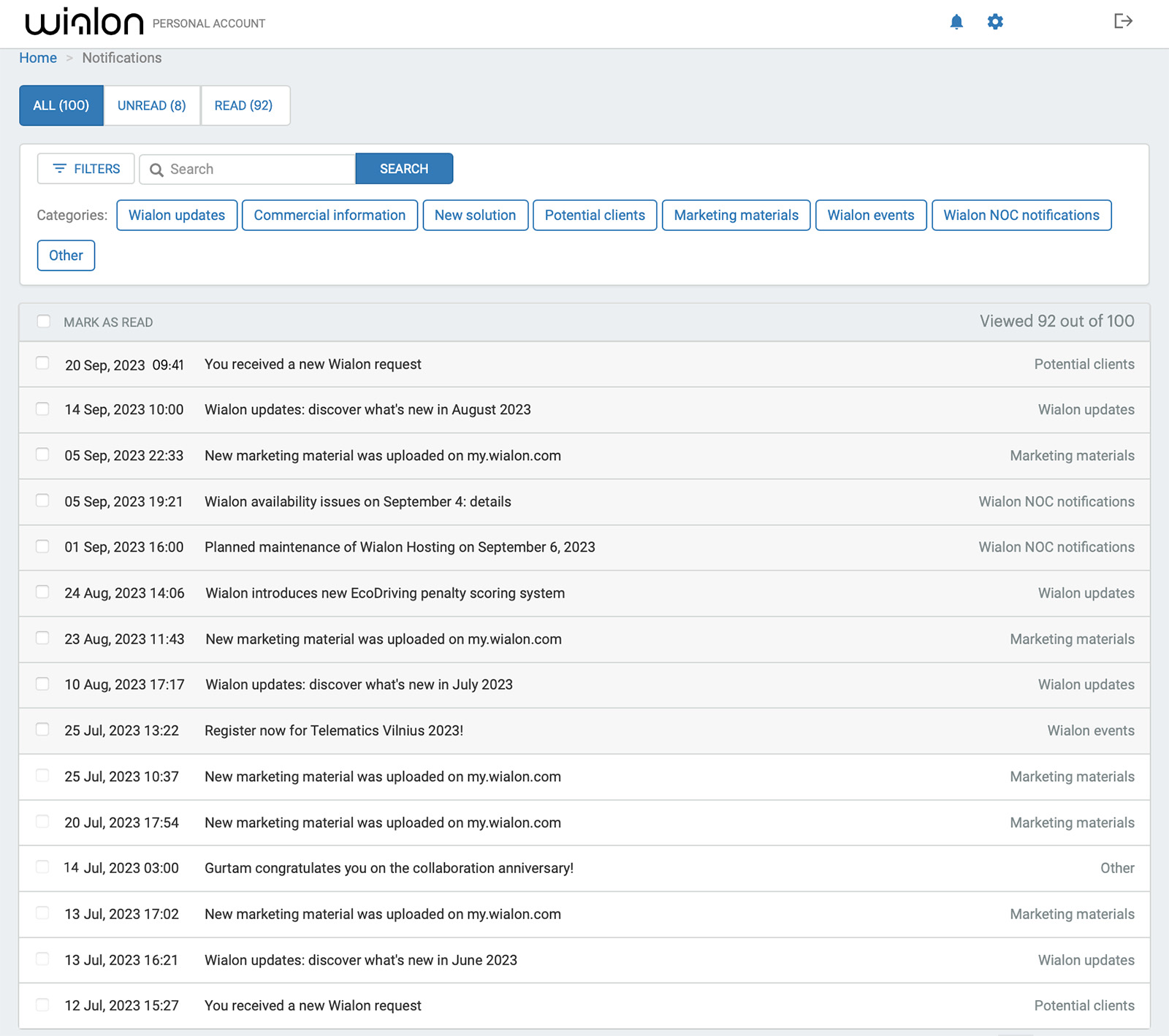This screenshot has height=1036, width=1169.
Task: Select checkbox for the 20 Sep Wialon request
Action: coord(42,364)
